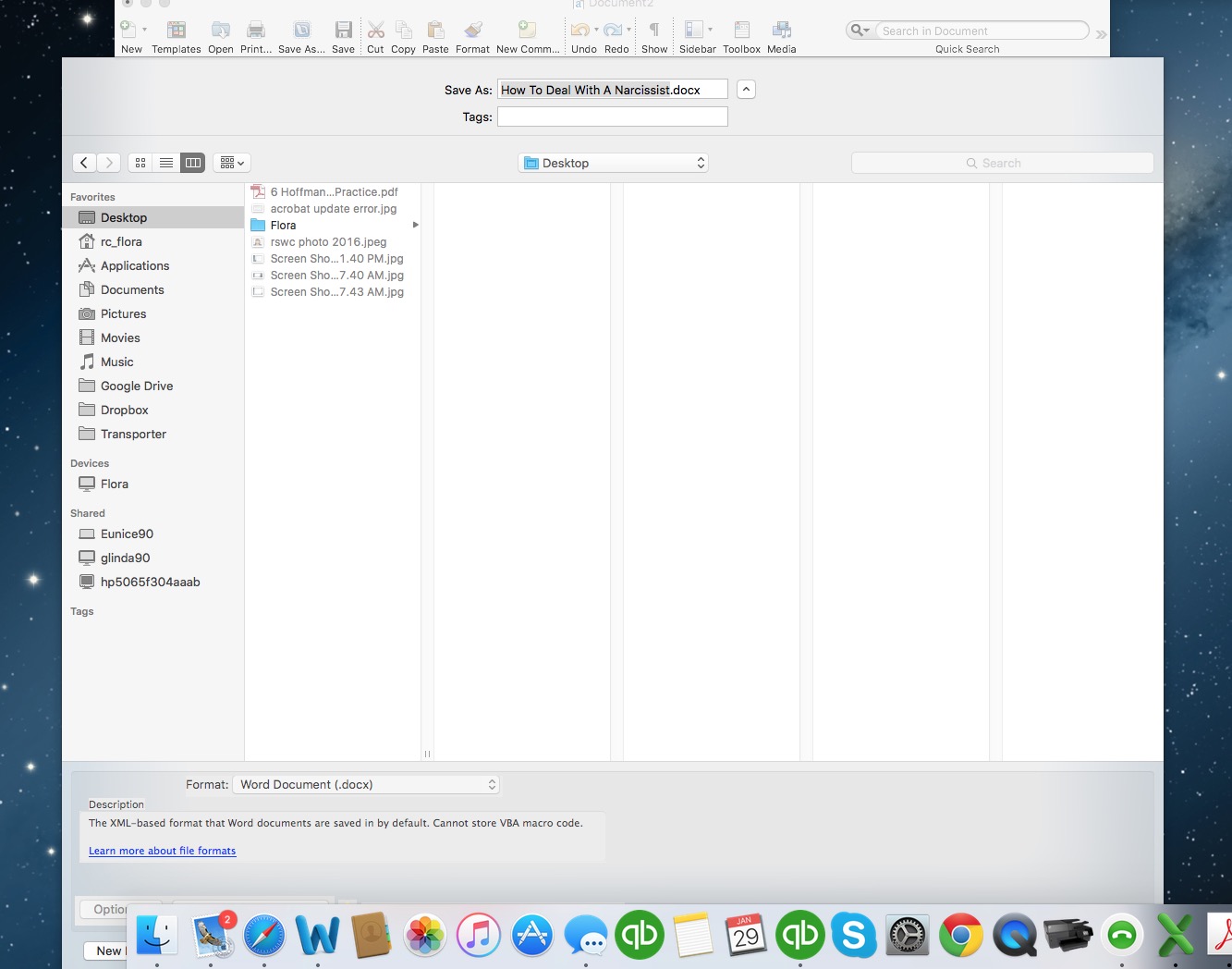This screenshot has height=969, width=1232.
Task: Click the New Comment toolbar icon
Action: tap(527, 30)
